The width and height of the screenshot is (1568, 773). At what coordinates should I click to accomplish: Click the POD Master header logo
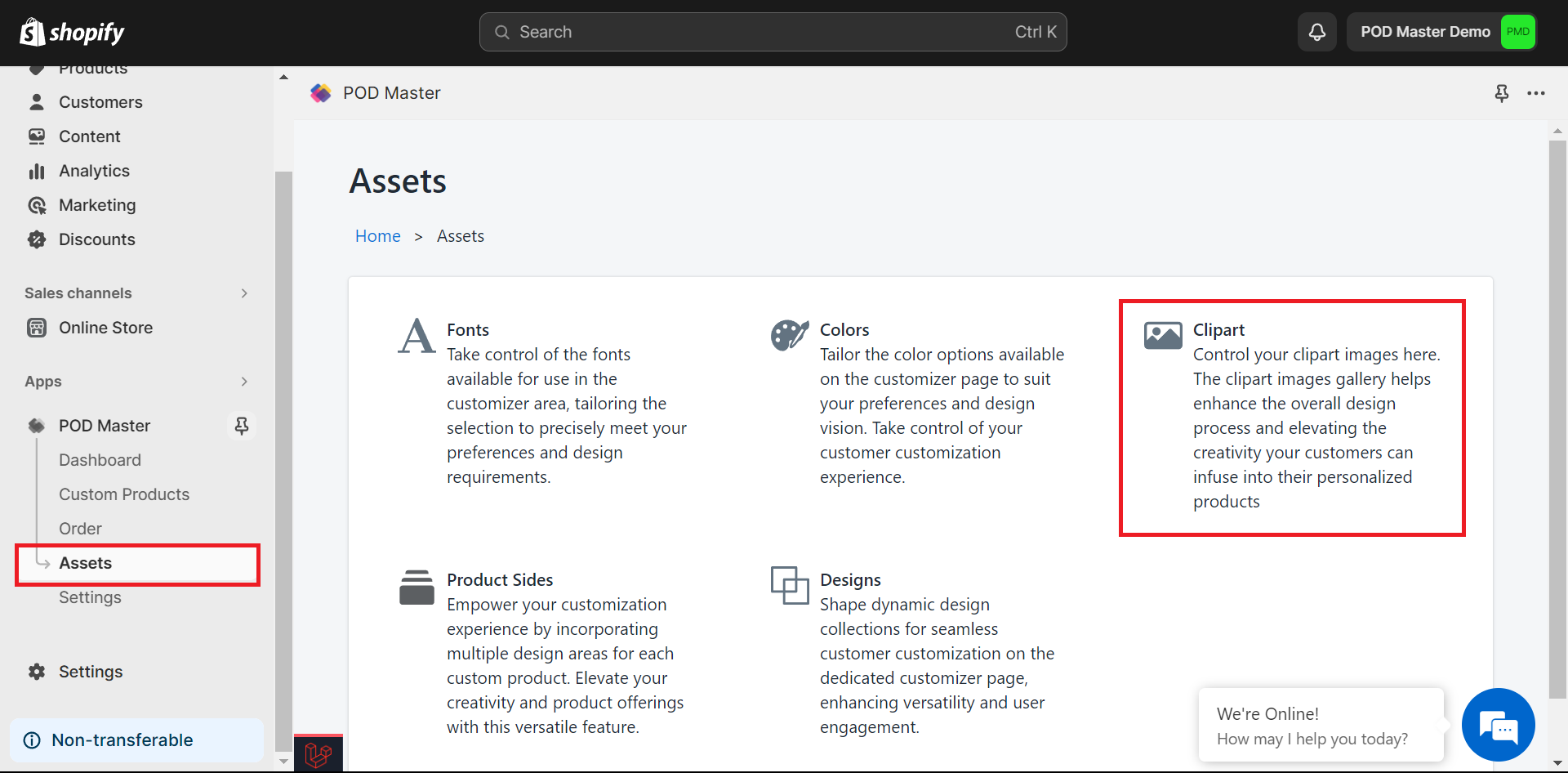click(x=321, y=93)
